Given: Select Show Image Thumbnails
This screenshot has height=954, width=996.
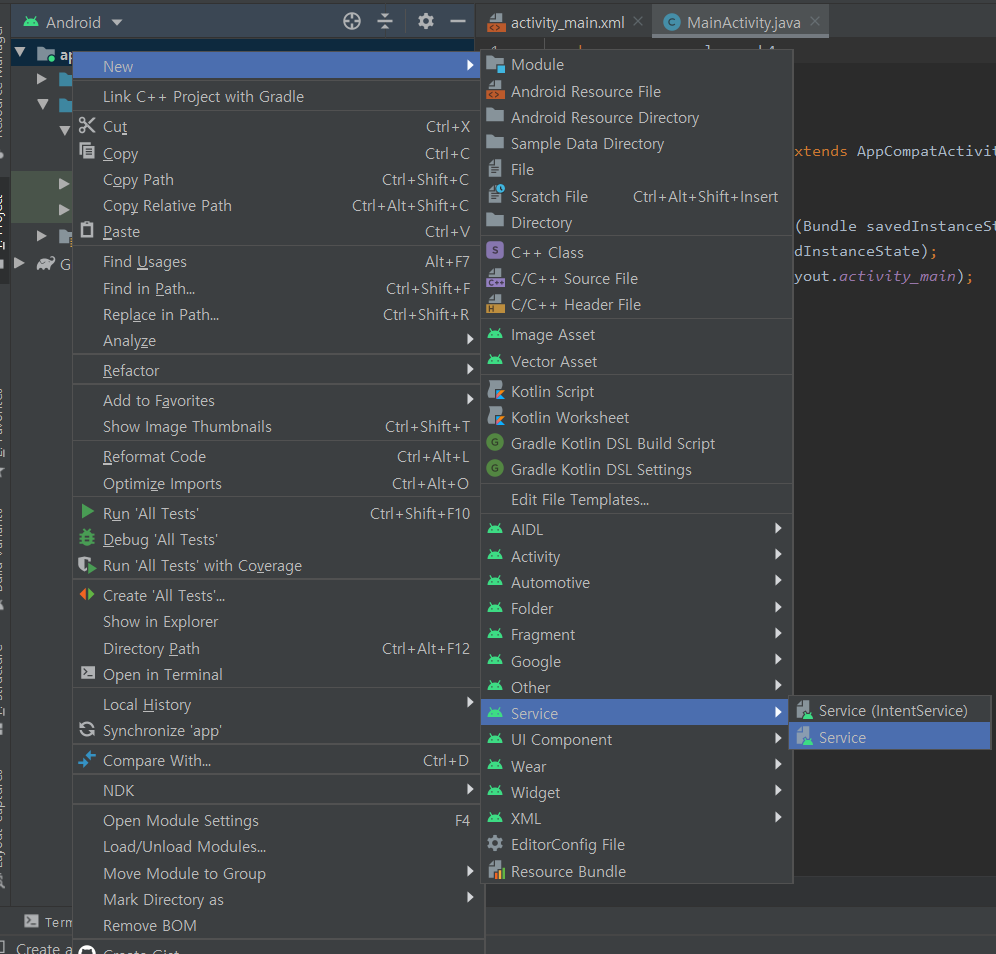Looking at the screenshot, I should point(276,426).
